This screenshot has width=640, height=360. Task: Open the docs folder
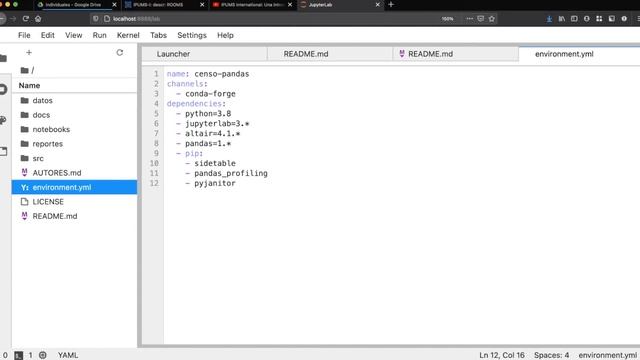pyautogui.click(x=74, y=115)
